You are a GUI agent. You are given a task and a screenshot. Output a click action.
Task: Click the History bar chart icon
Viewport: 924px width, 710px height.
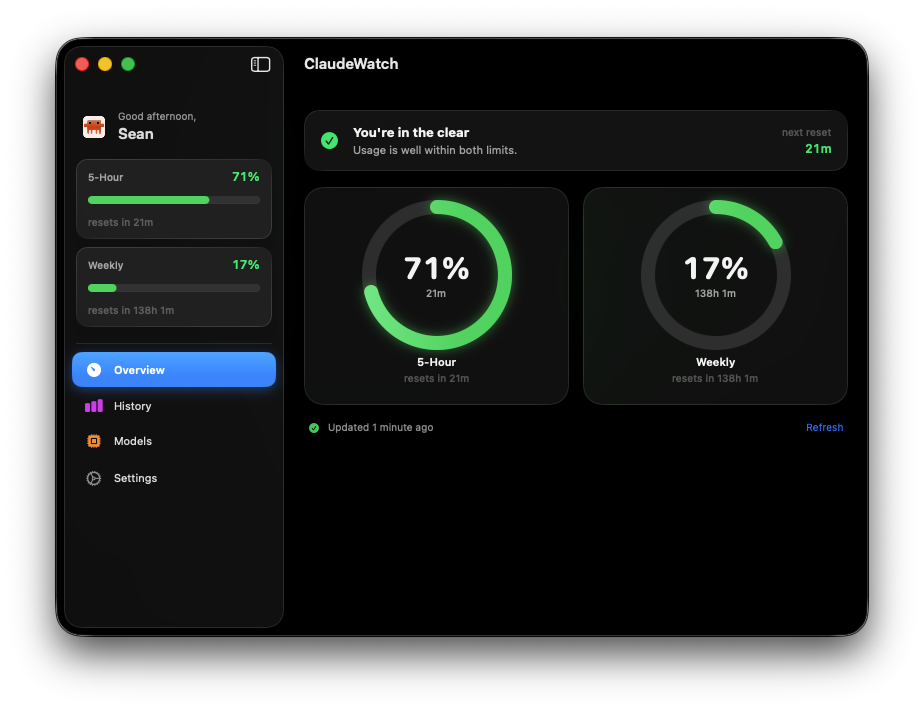pos(94,406)
